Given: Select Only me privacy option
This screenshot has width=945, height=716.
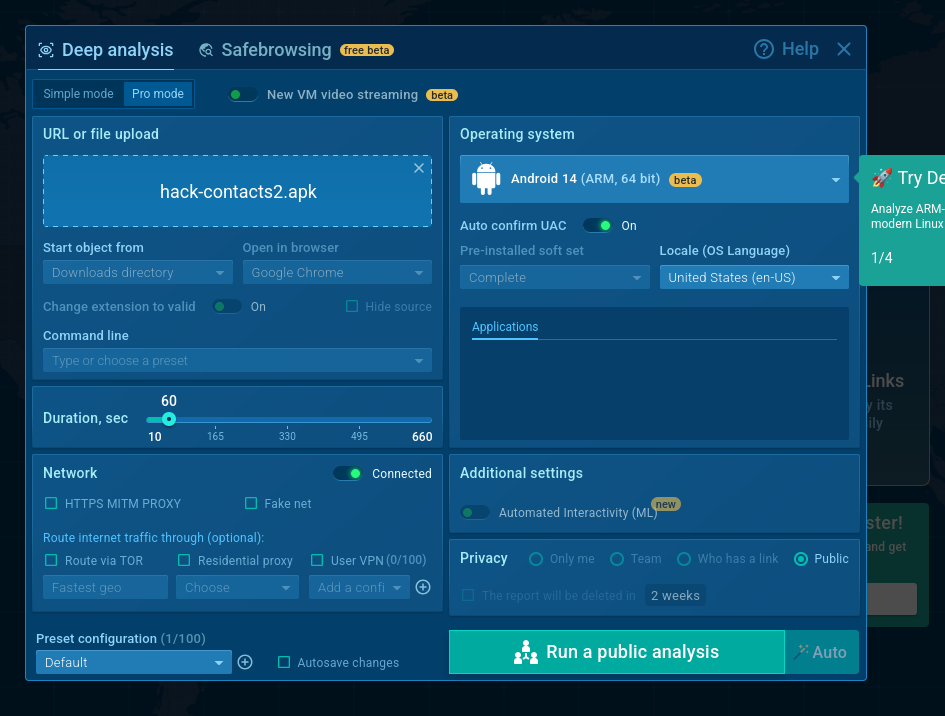Looking at the screenshot, I should 536,559.
